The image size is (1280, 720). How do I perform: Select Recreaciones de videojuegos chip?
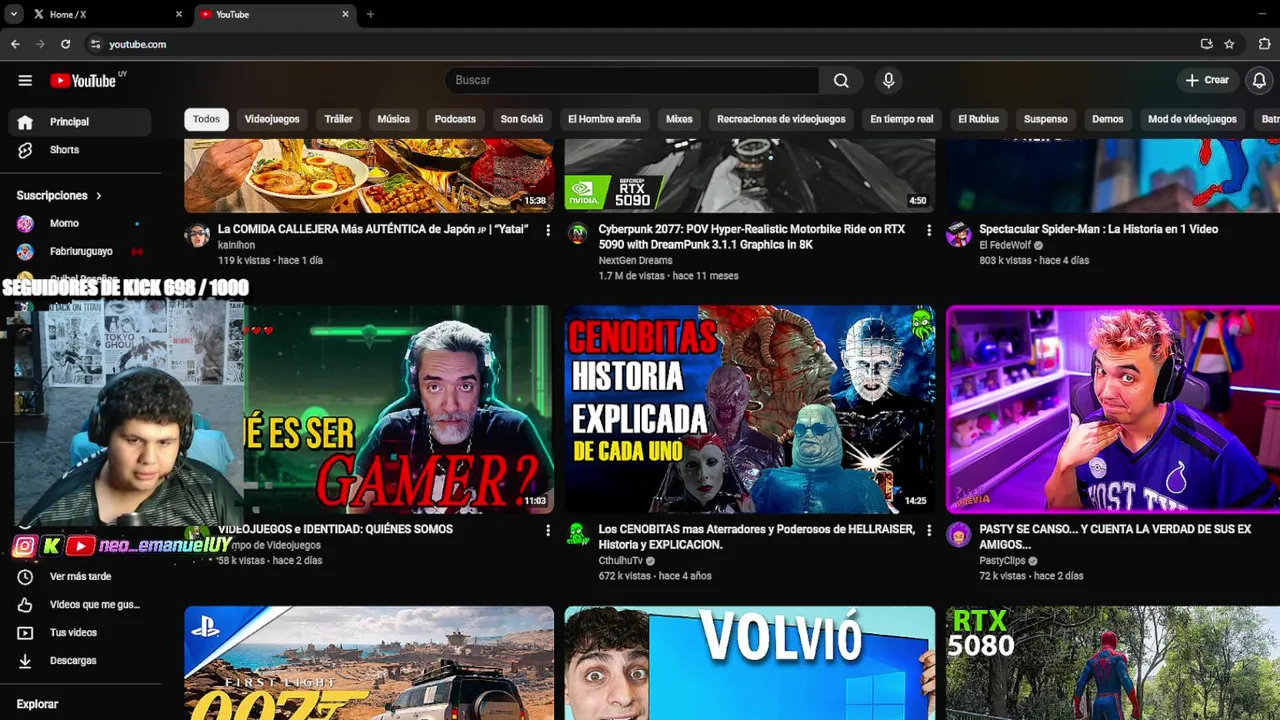point(781,119)
